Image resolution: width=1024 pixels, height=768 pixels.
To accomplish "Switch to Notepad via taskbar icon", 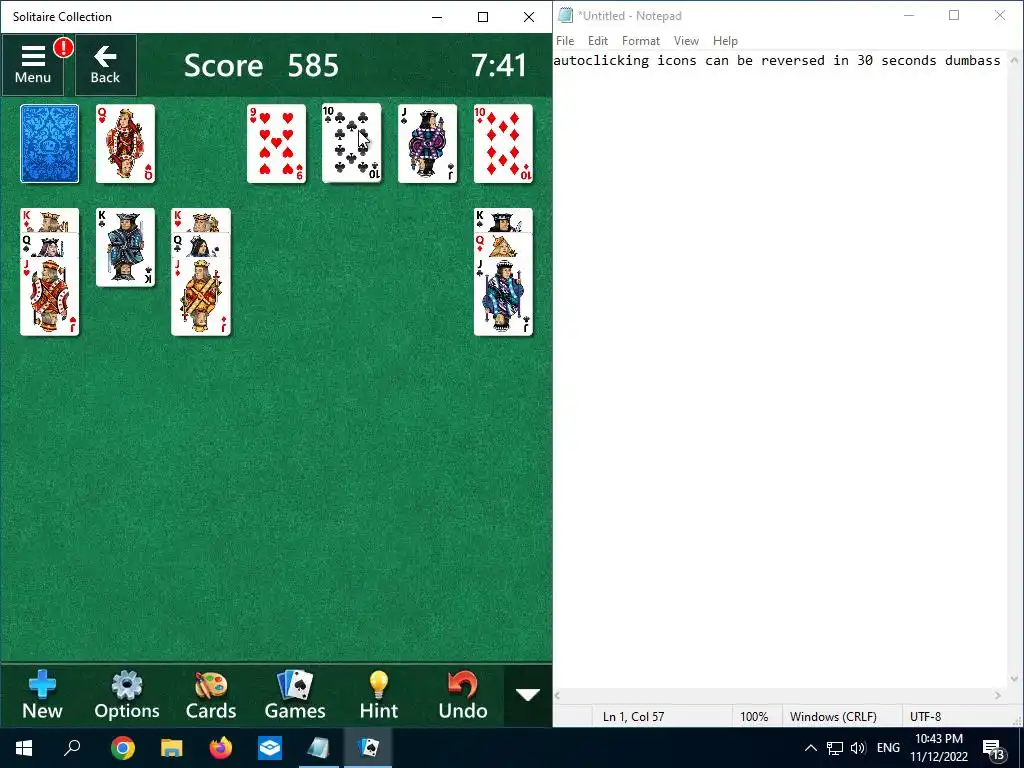I will click(x=319, y=748).
